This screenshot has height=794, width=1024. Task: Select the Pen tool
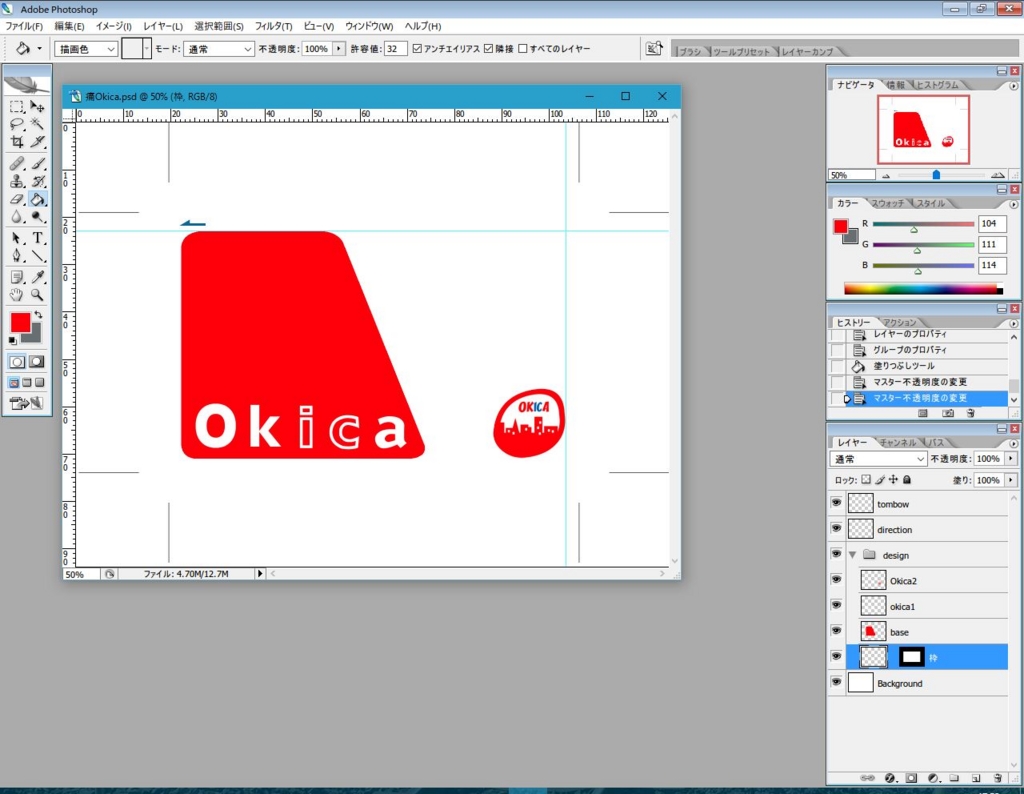[17, 256]
